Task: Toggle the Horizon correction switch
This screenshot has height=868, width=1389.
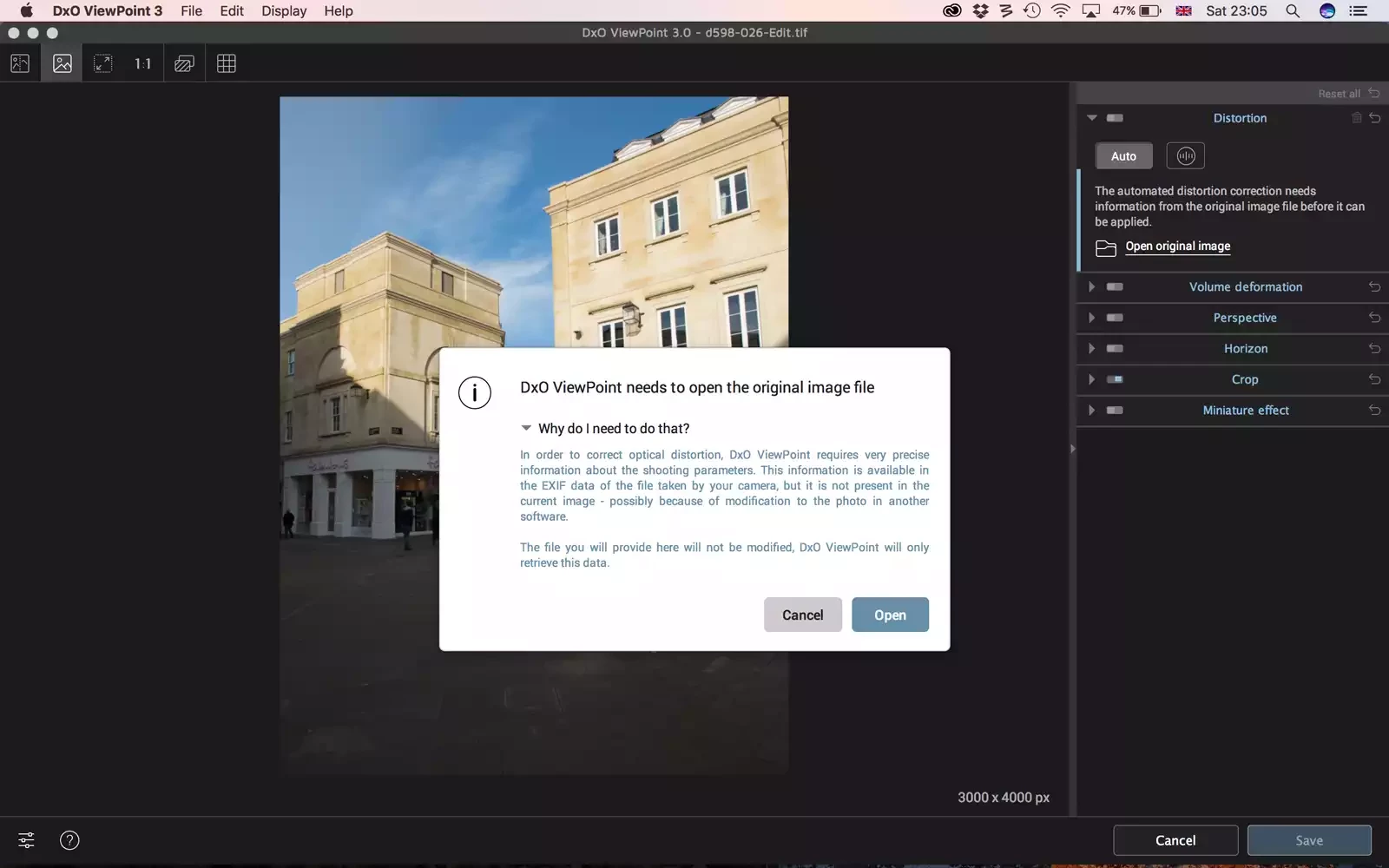Action: click(x=1115, y=349)
